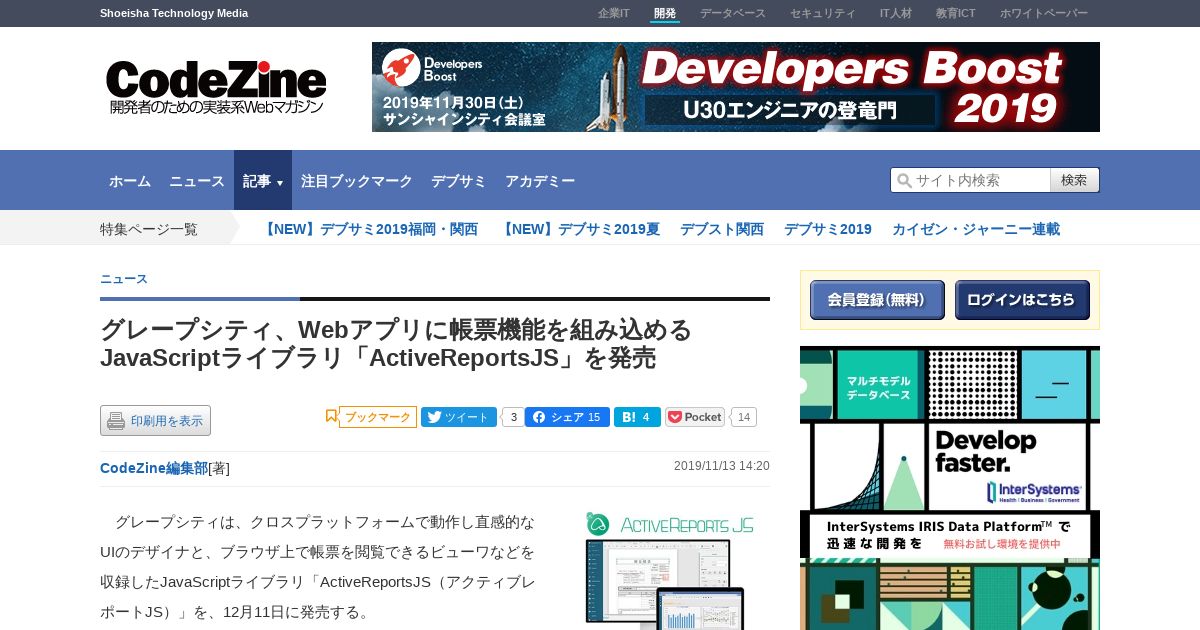The width and height of the screenshot is (1200, 630).
Task: Click the printer icon for print view
Action: click(x=116, y=421)
